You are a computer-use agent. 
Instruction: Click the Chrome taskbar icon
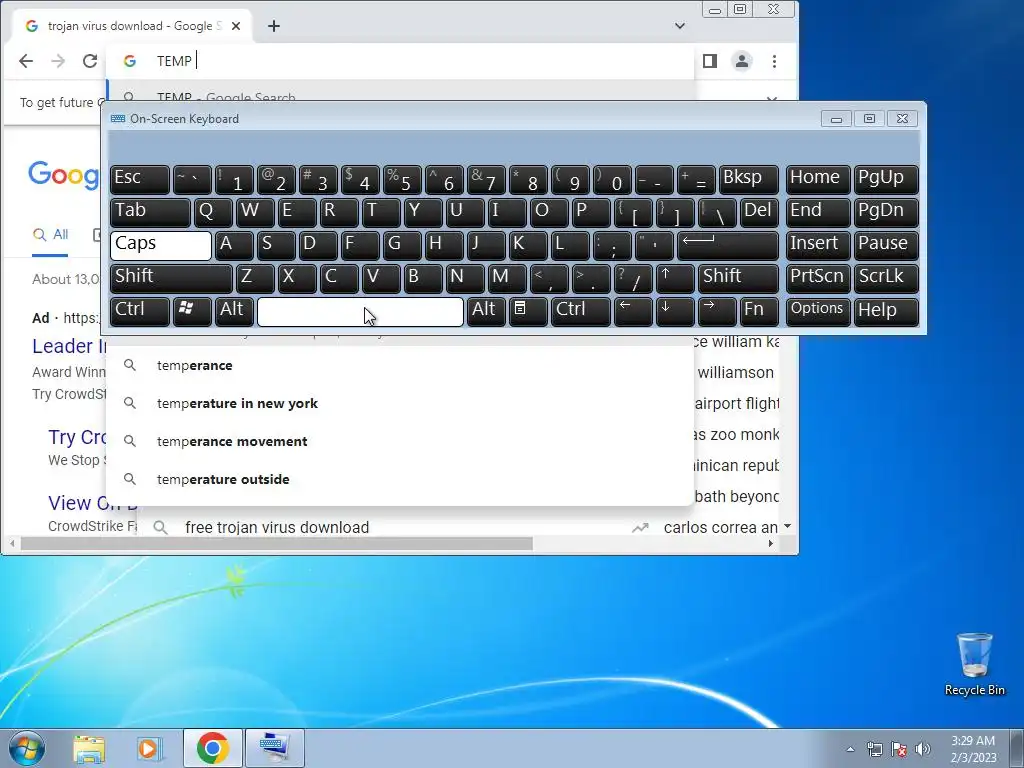(212, 748)
